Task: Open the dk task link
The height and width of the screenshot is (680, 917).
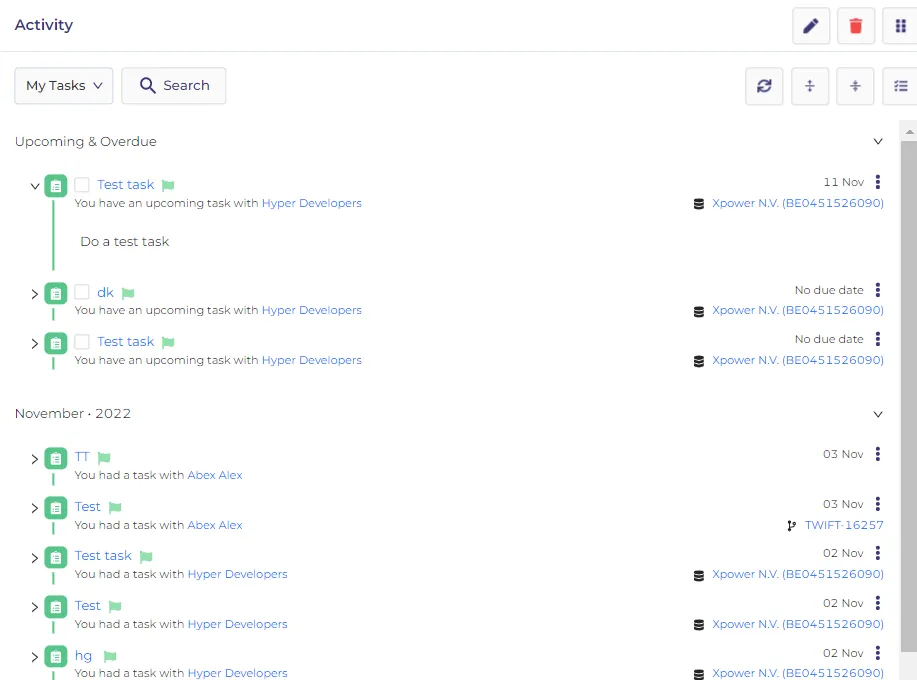Action: (x=105, y=292)
